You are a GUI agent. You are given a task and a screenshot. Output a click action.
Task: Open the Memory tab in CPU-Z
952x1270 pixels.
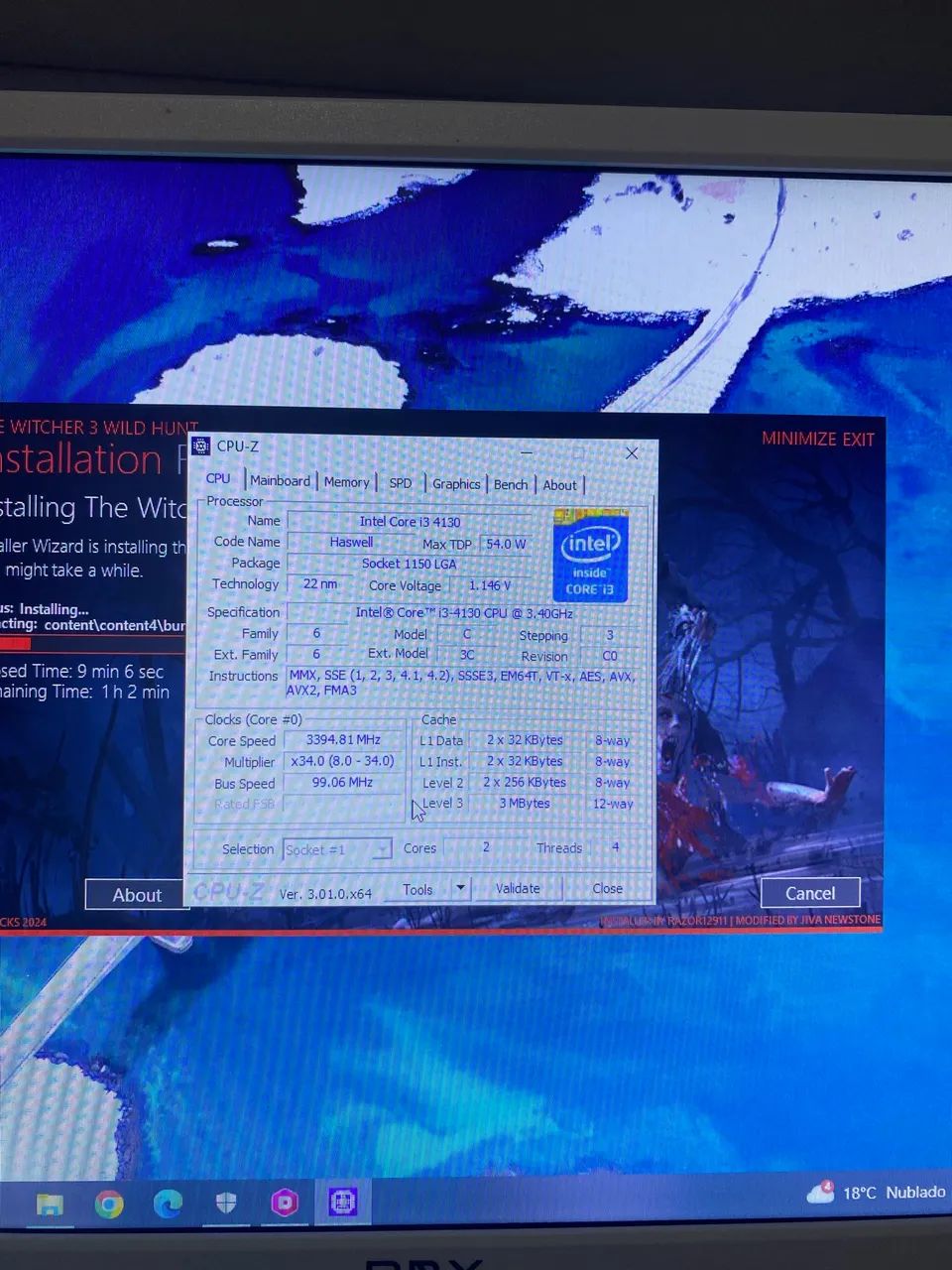(346, 482)
